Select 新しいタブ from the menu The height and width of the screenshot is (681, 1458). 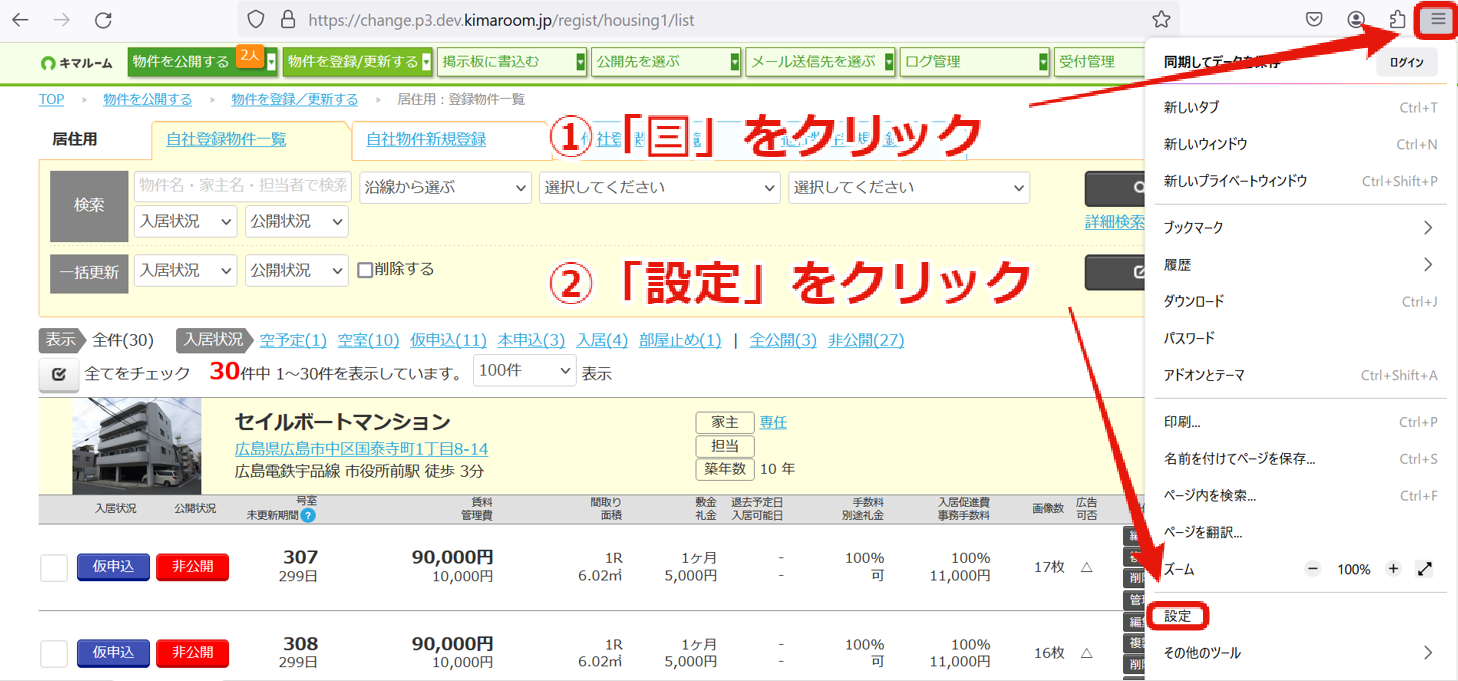point(1300,107)
